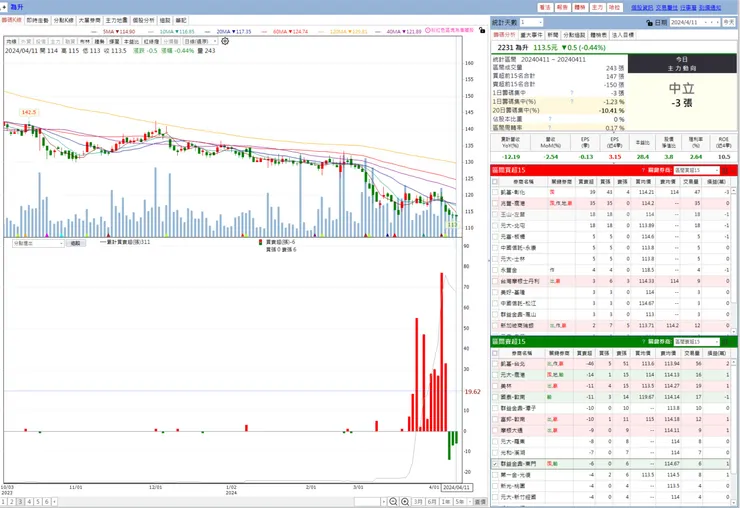Click help icon in green 區間賣超15 header

[643, 341]
